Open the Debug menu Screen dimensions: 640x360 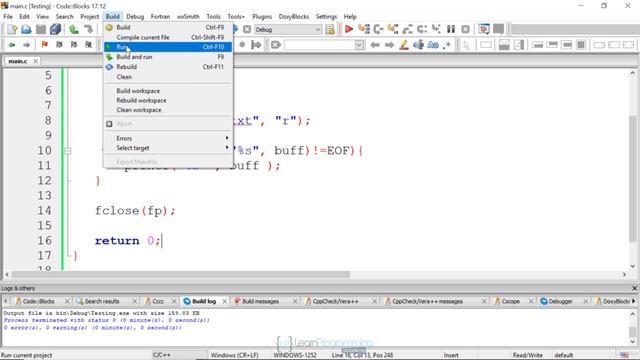pyautogui.click(x=135, y=16)
